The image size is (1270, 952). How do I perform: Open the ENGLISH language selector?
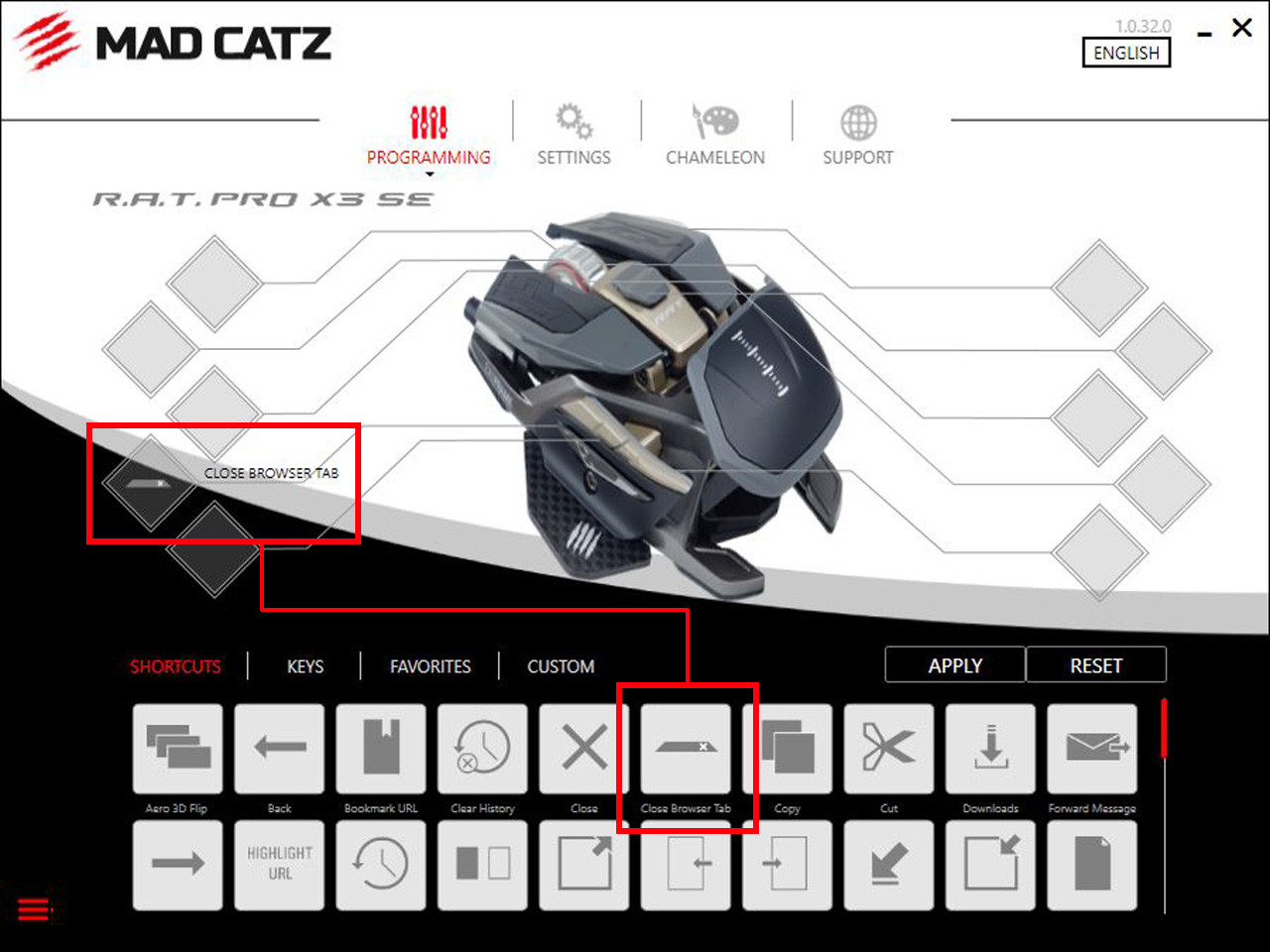[x=1126, y=53]
